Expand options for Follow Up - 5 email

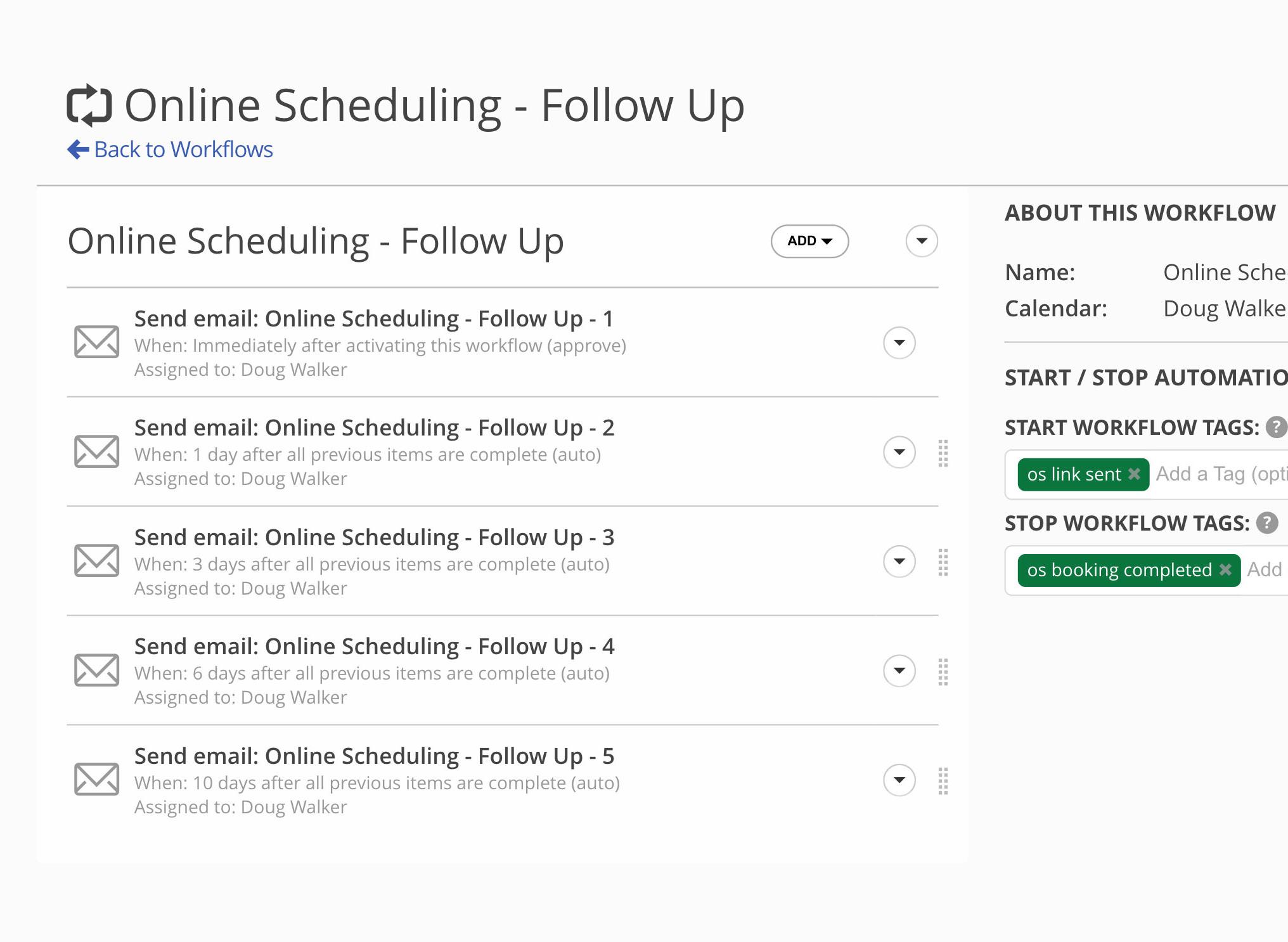(899, 780)
